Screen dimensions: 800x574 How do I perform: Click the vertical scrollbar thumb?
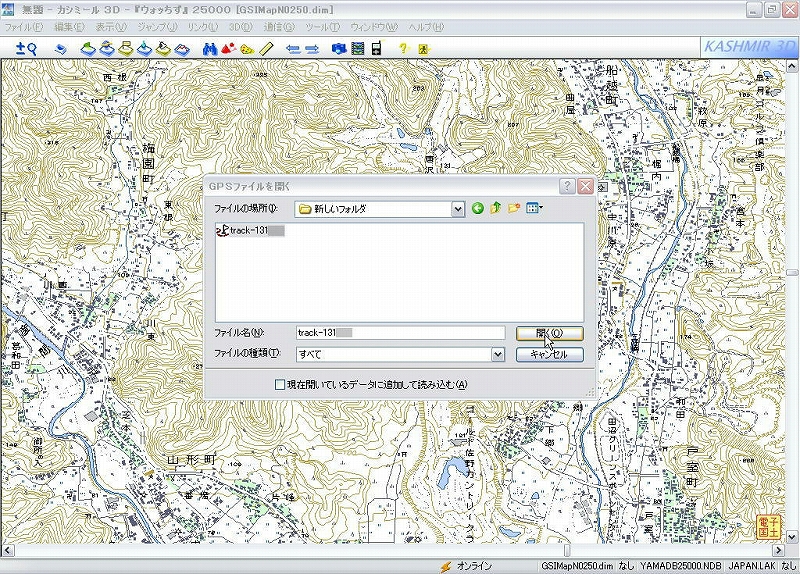[792, 273]
